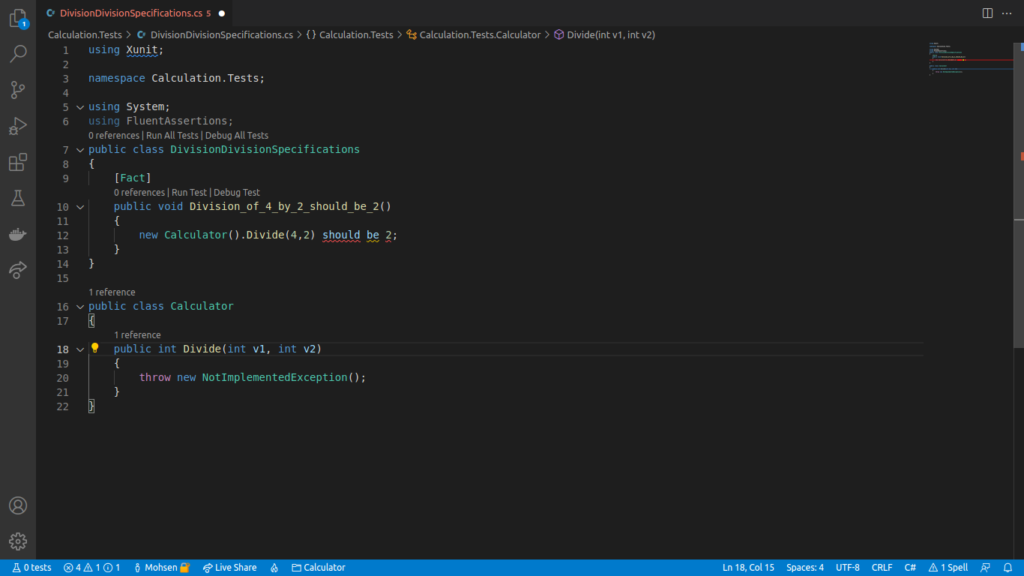Screen dimensions: 1024x576
Task: Collapse the Calculator class fold arrow
Action: (x=80, y=306)
